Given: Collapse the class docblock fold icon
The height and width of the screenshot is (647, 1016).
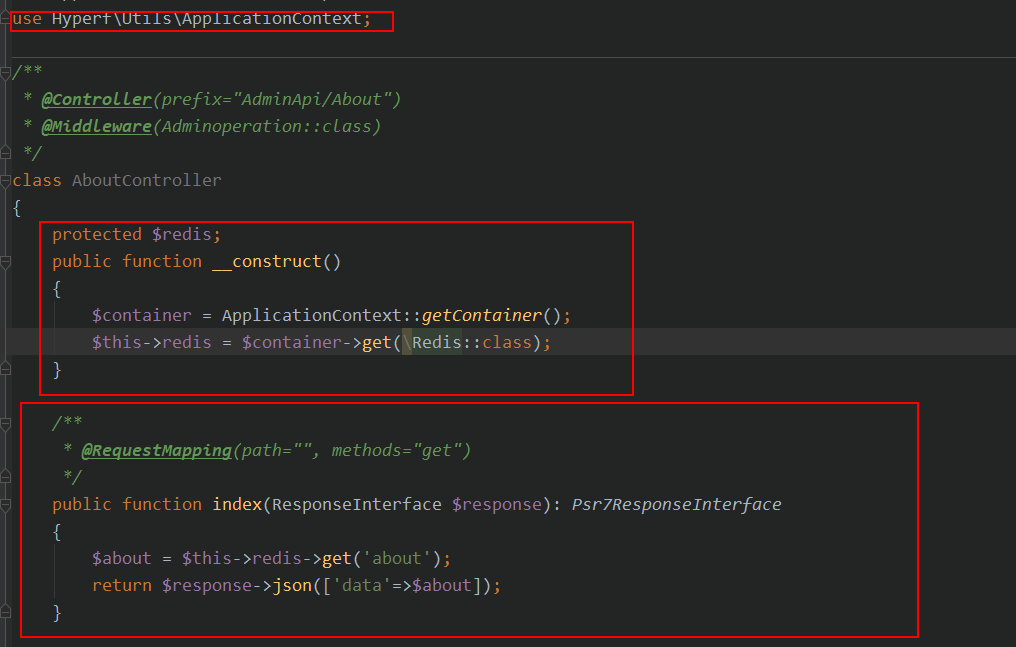Looking at the screenshot, I should (x=4, y=71).
